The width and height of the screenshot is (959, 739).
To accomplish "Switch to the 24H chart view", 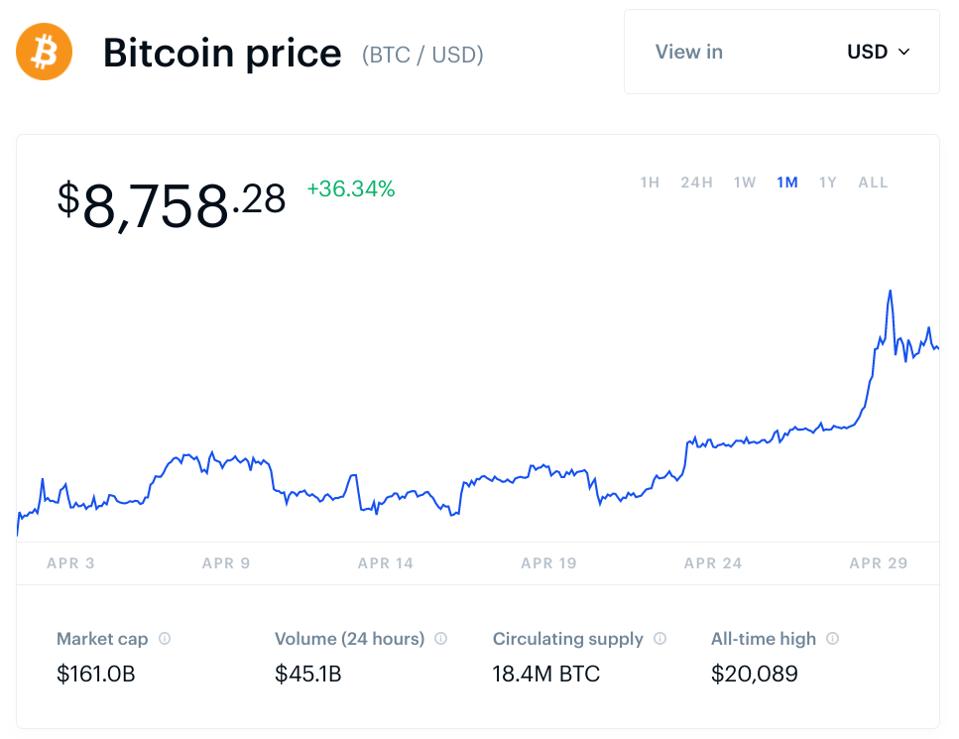I will pyautogui.click(x=697, y=182).
